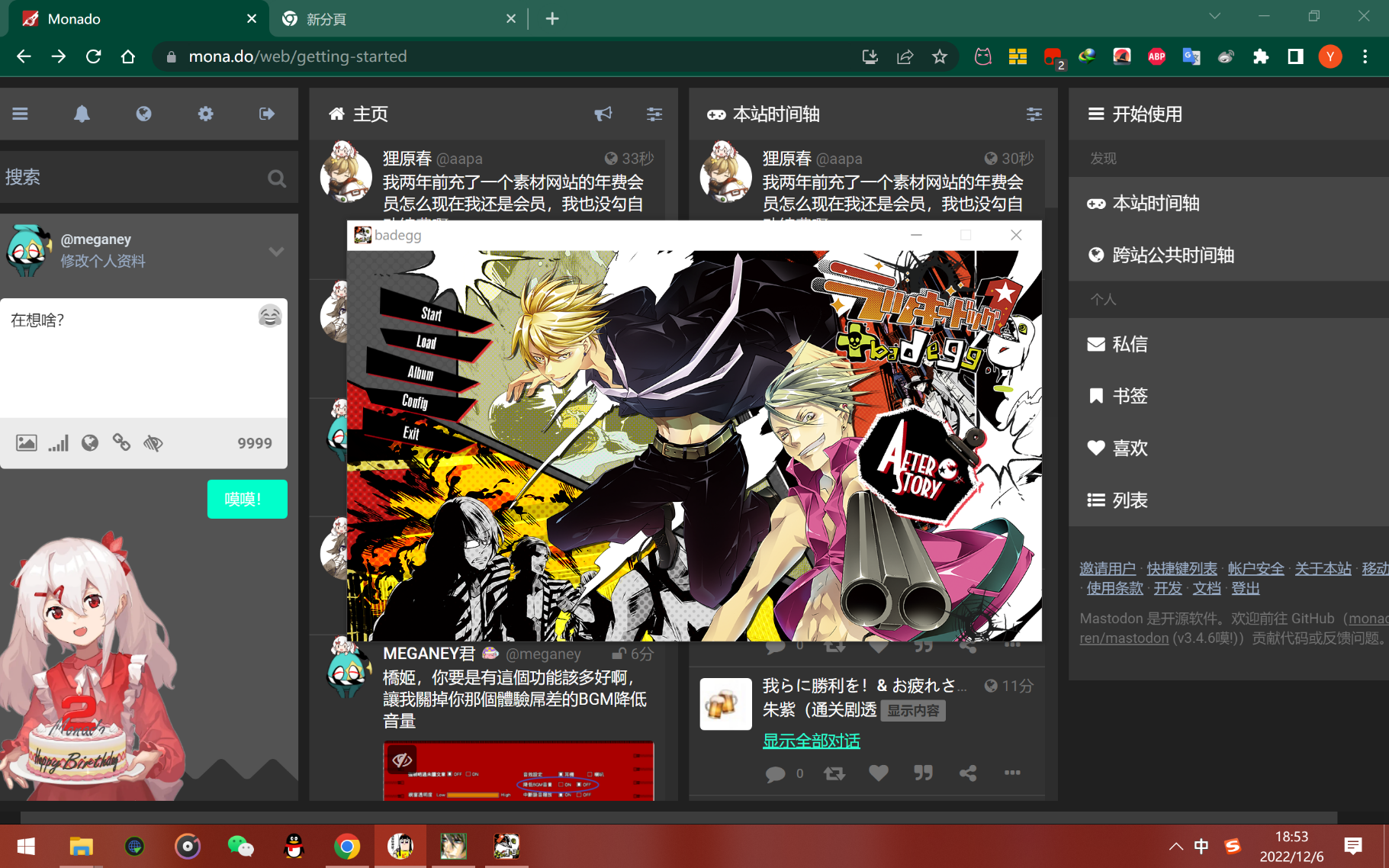Expand the @meganey account chevron
Screen dimensions: 1389x868
click(x=276, y=251)
